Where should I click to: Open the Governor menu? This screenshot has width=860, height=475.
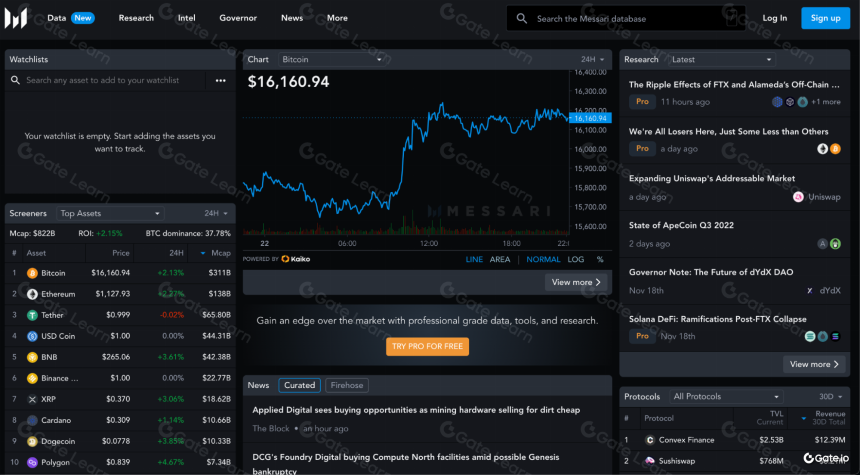pos(238,18)
